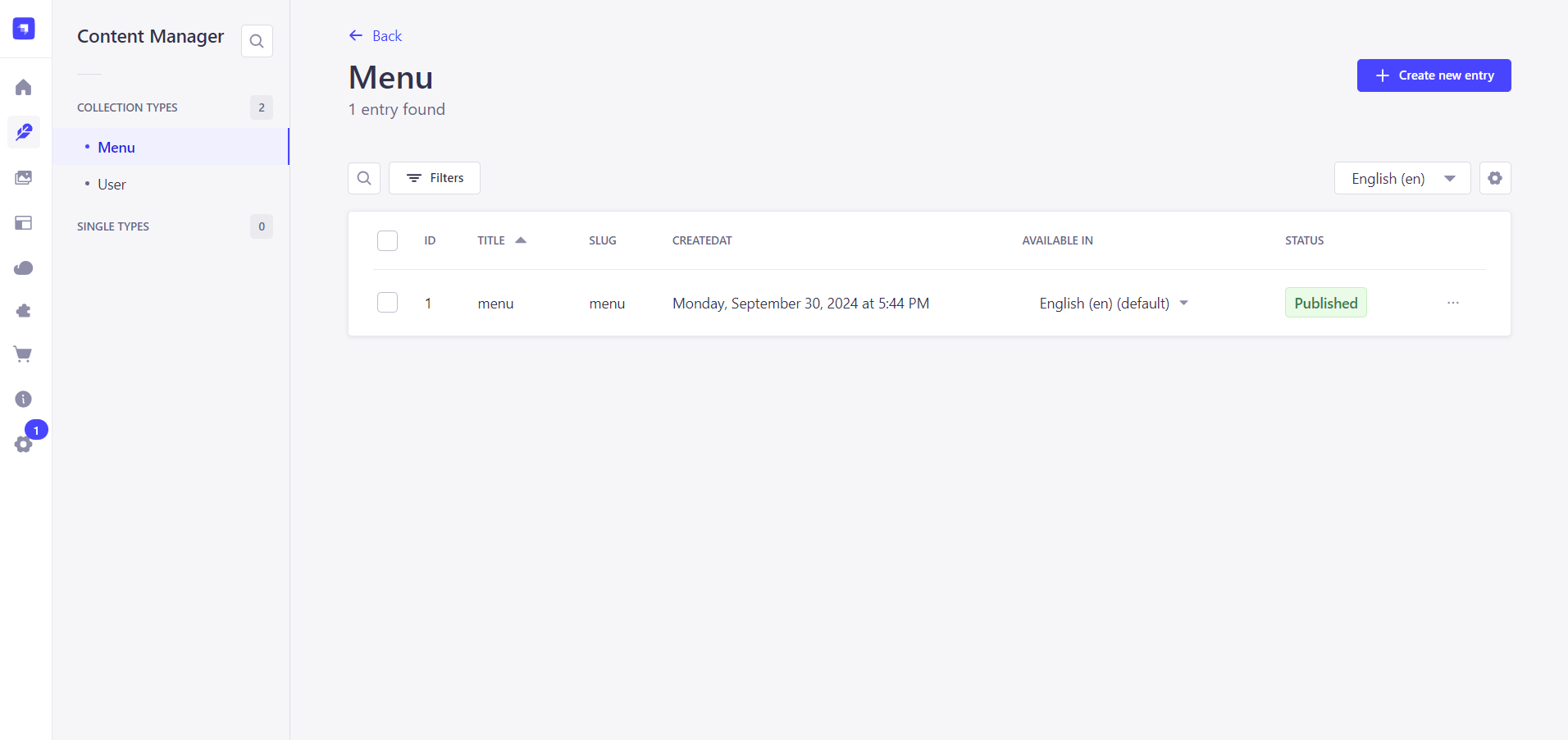Open Content-Type Builder layout icon

point(24,223)
